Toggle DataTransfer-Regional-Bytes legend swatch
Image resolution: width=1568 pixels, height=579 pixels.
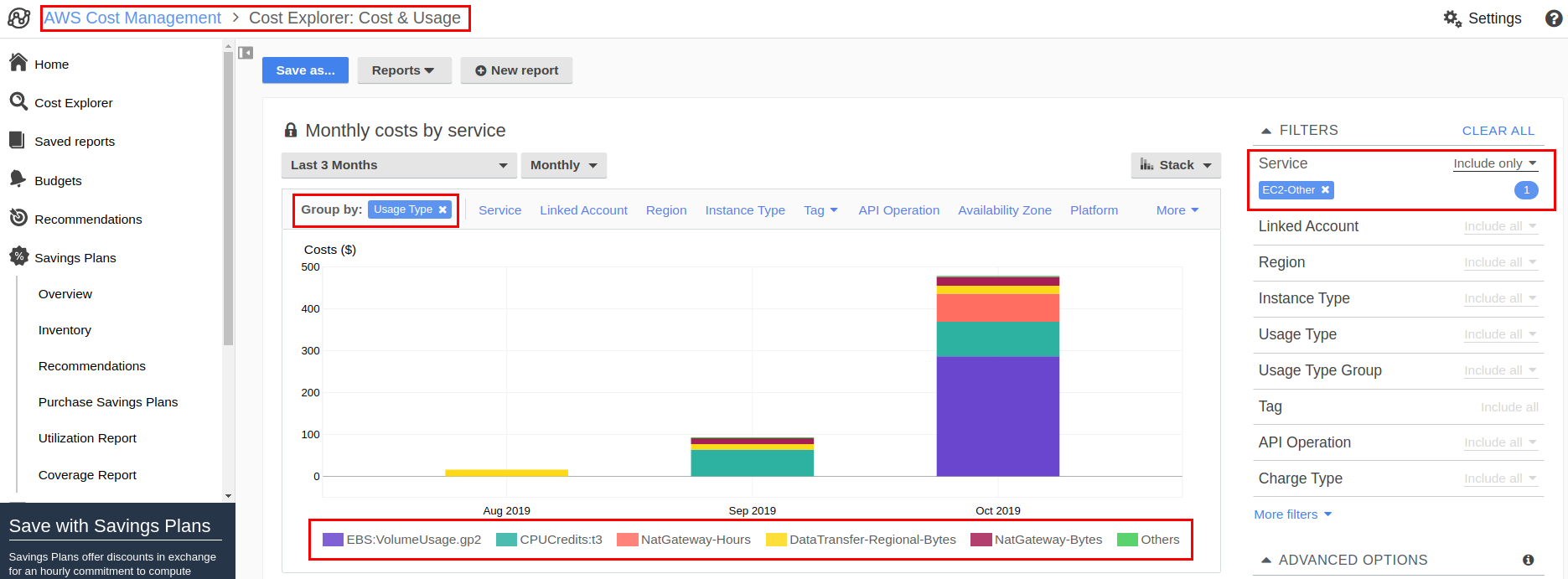[776, 540]
